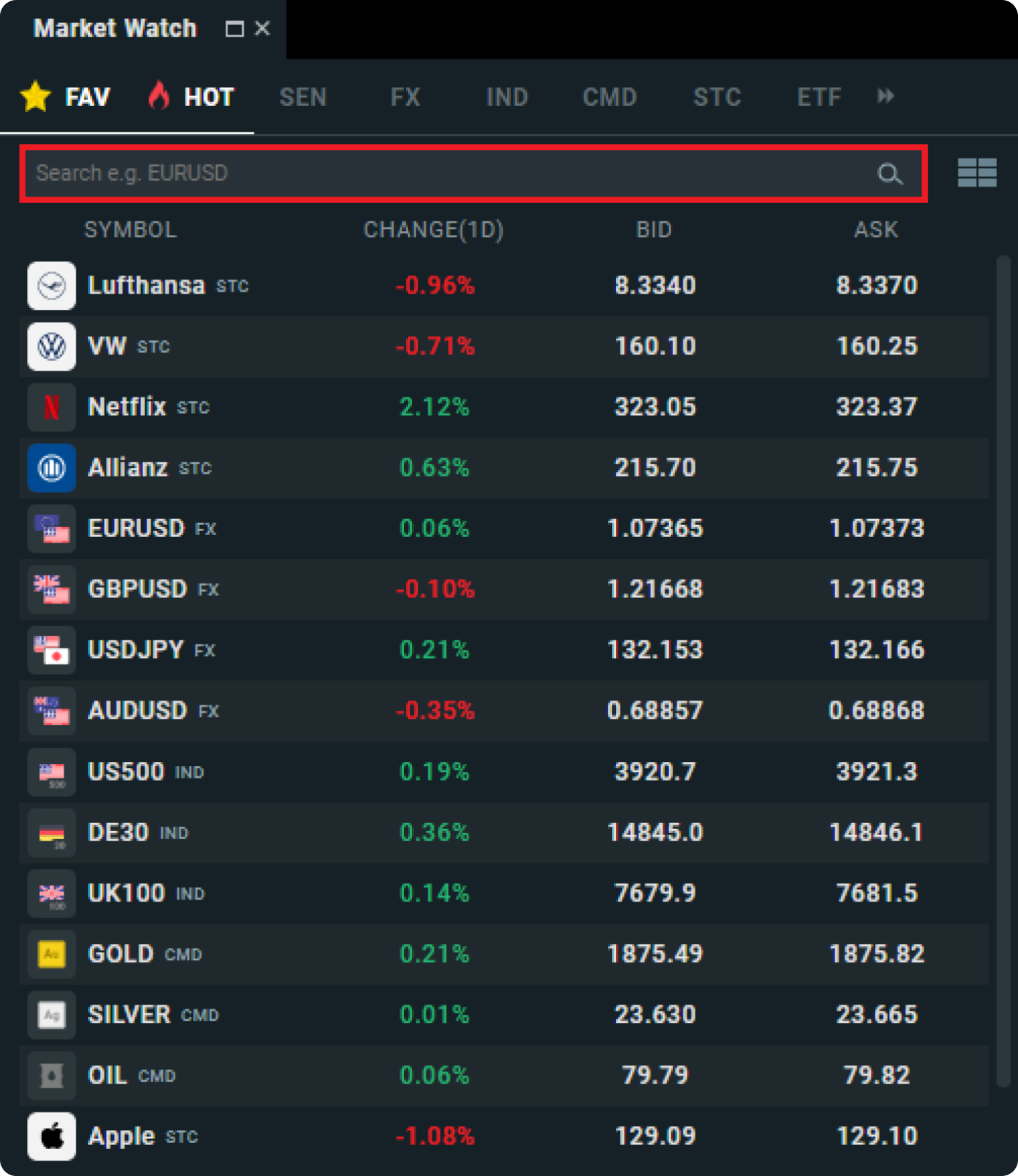Maximize the Market Watch panel

click(x=235, y=29)
